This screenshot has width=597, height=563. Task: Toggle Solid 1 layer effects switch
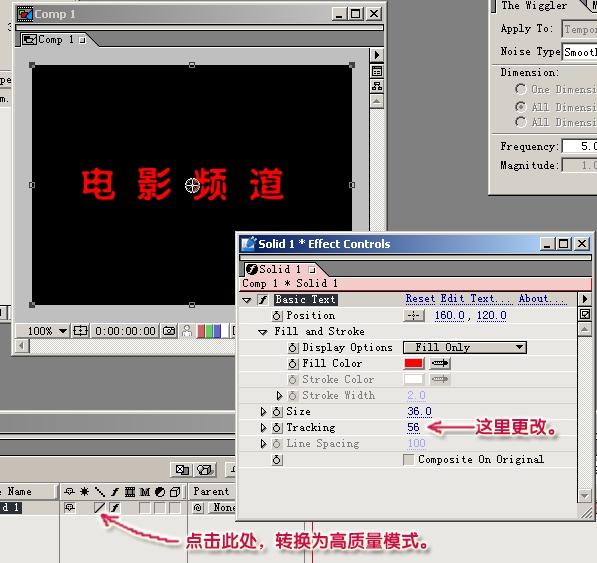115,507
